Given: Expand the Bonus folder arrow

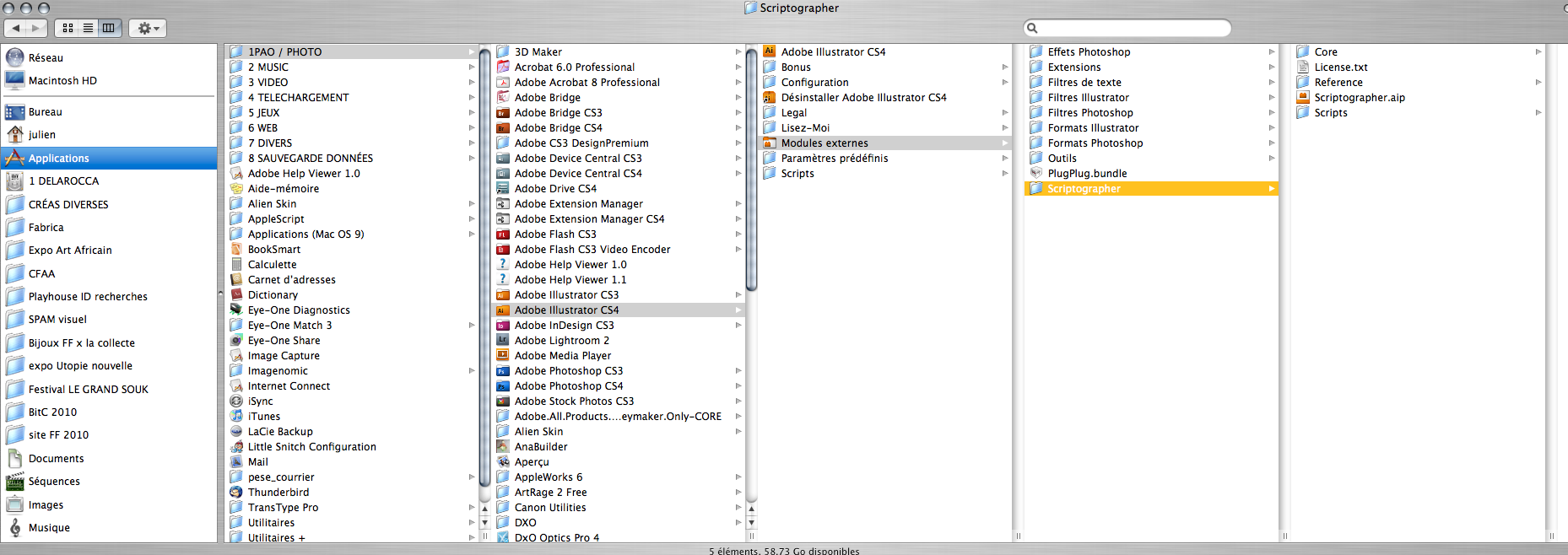Looking at the screenshot, I should point(1005,67).
